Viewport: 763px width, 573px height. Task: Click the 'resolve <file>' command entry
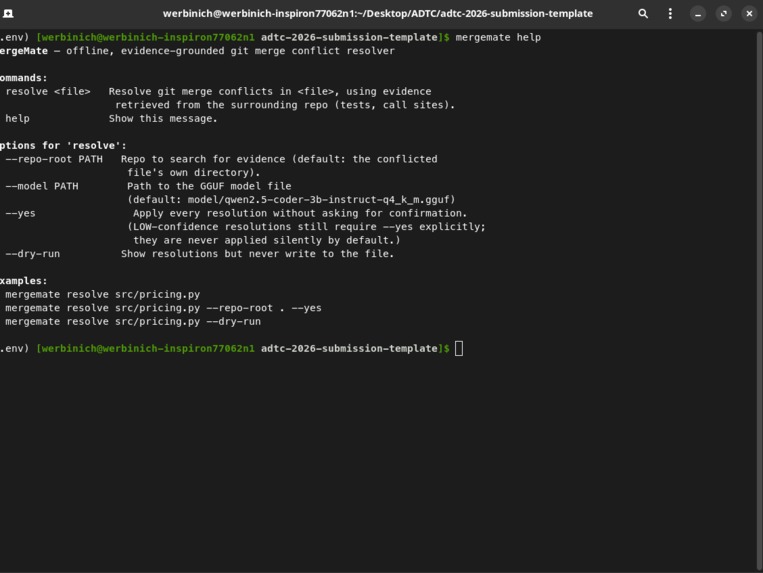[x=48, y=91]
